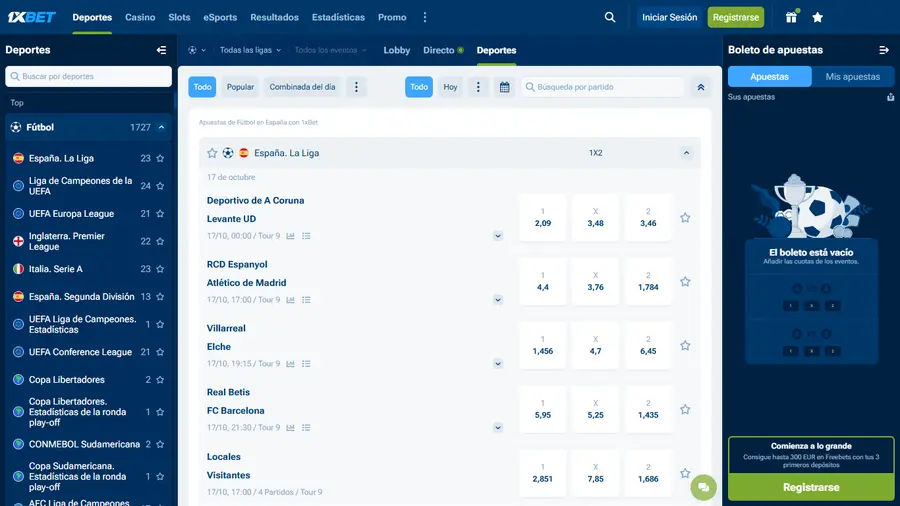This screenshot has width=900, height=506.
Task: Open the Casino menu item
Action: pyautogui.click(x=140, y=17)
